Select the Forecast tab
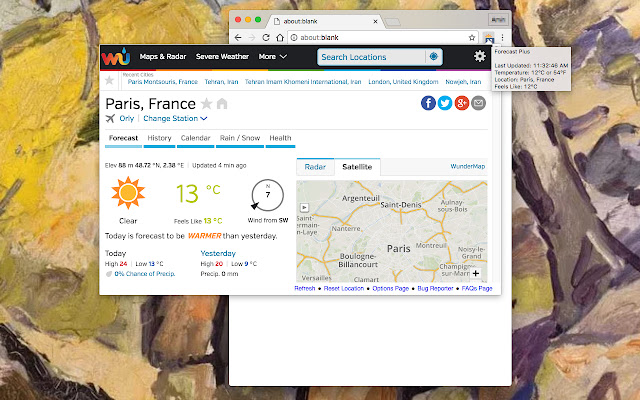Viewport: 640px width, 400px height. pyautogui.click(x=123, y=139)
